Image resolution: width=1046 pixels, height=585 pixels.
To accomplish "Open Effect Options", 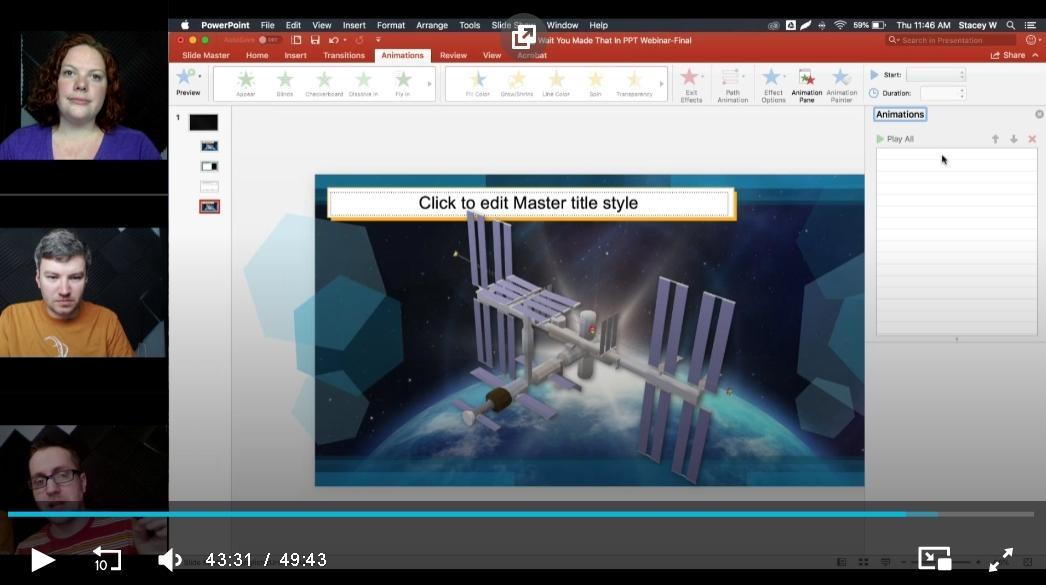I will click(x=773, y=85).
